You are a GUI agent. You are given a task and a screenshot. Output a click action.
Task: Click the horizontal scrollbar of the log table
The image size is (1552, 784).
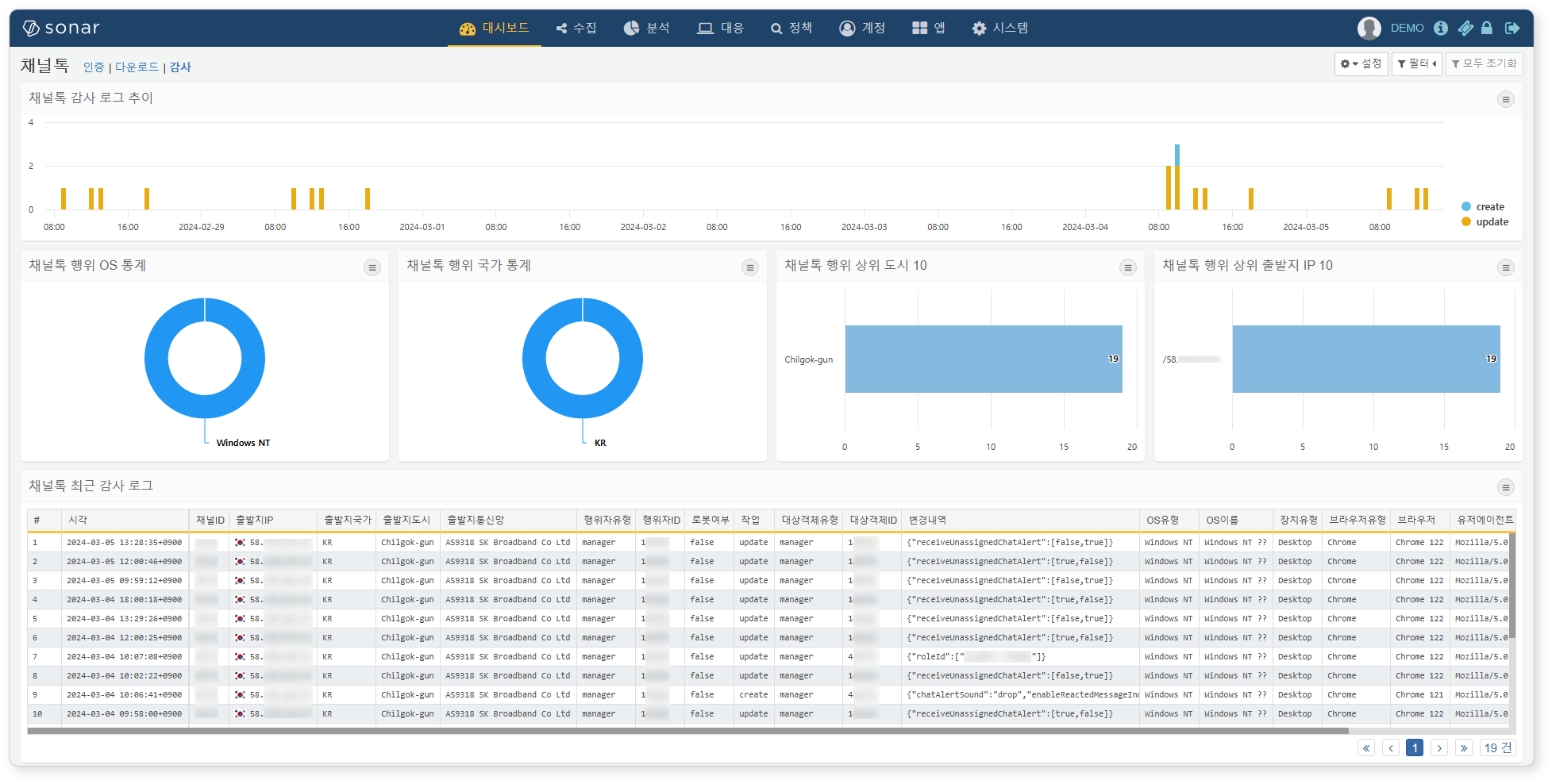click(x=687, y=731)
